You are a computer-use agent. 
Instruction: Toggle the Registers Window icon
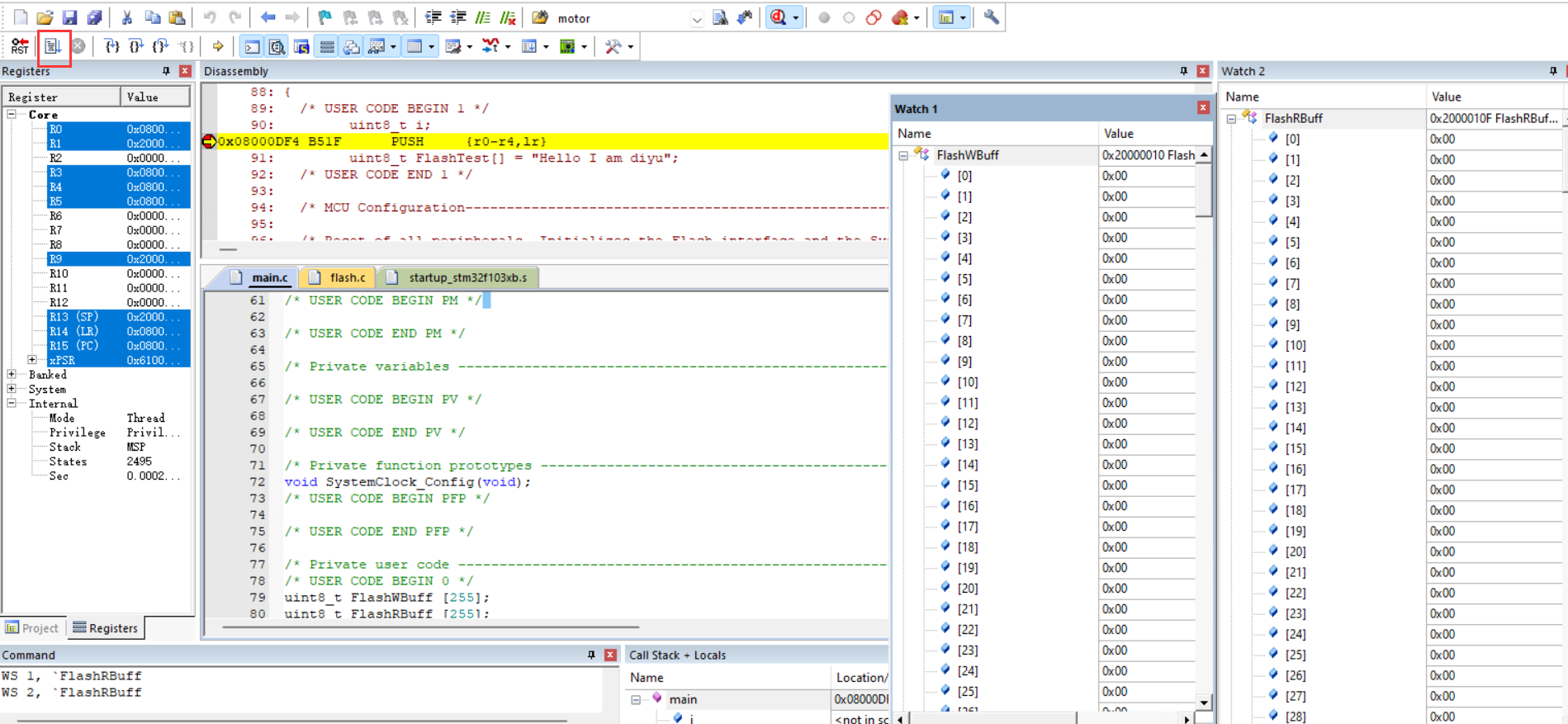click(x=327, y=46)
